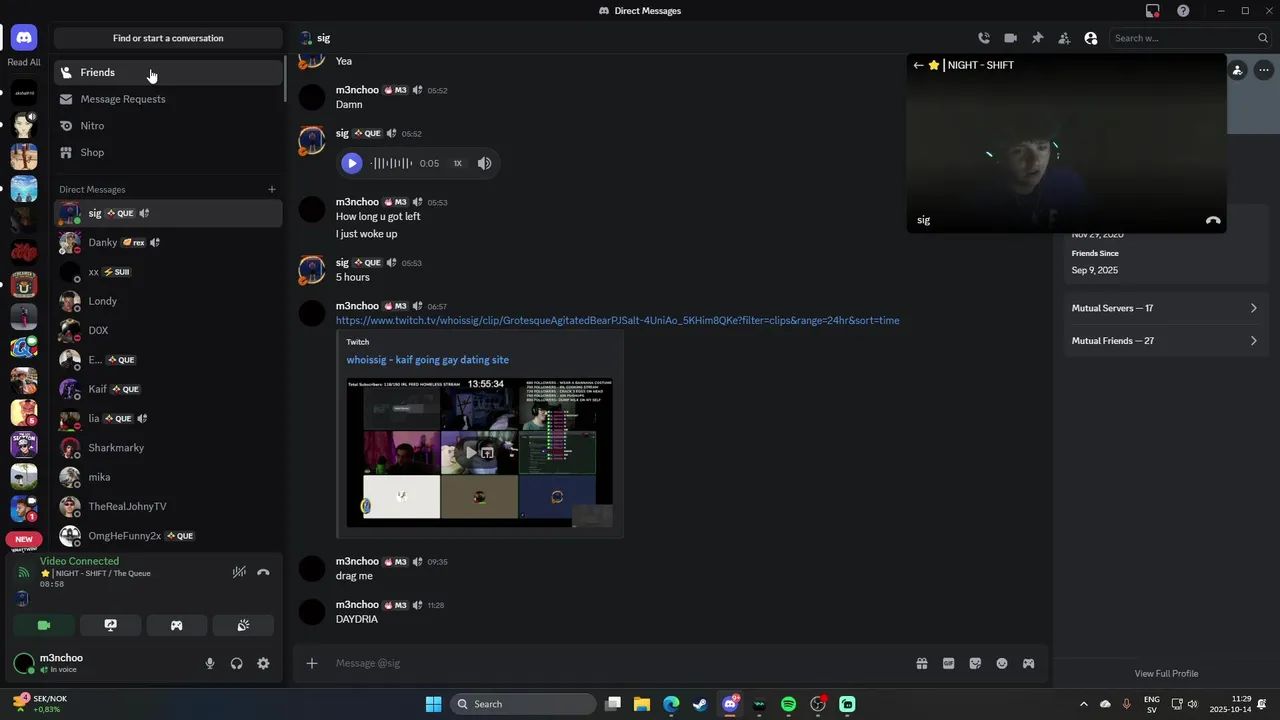This screenshot has height=720, width=1280.
Task: Add friends to DM icon
Action: [1064, 38]
